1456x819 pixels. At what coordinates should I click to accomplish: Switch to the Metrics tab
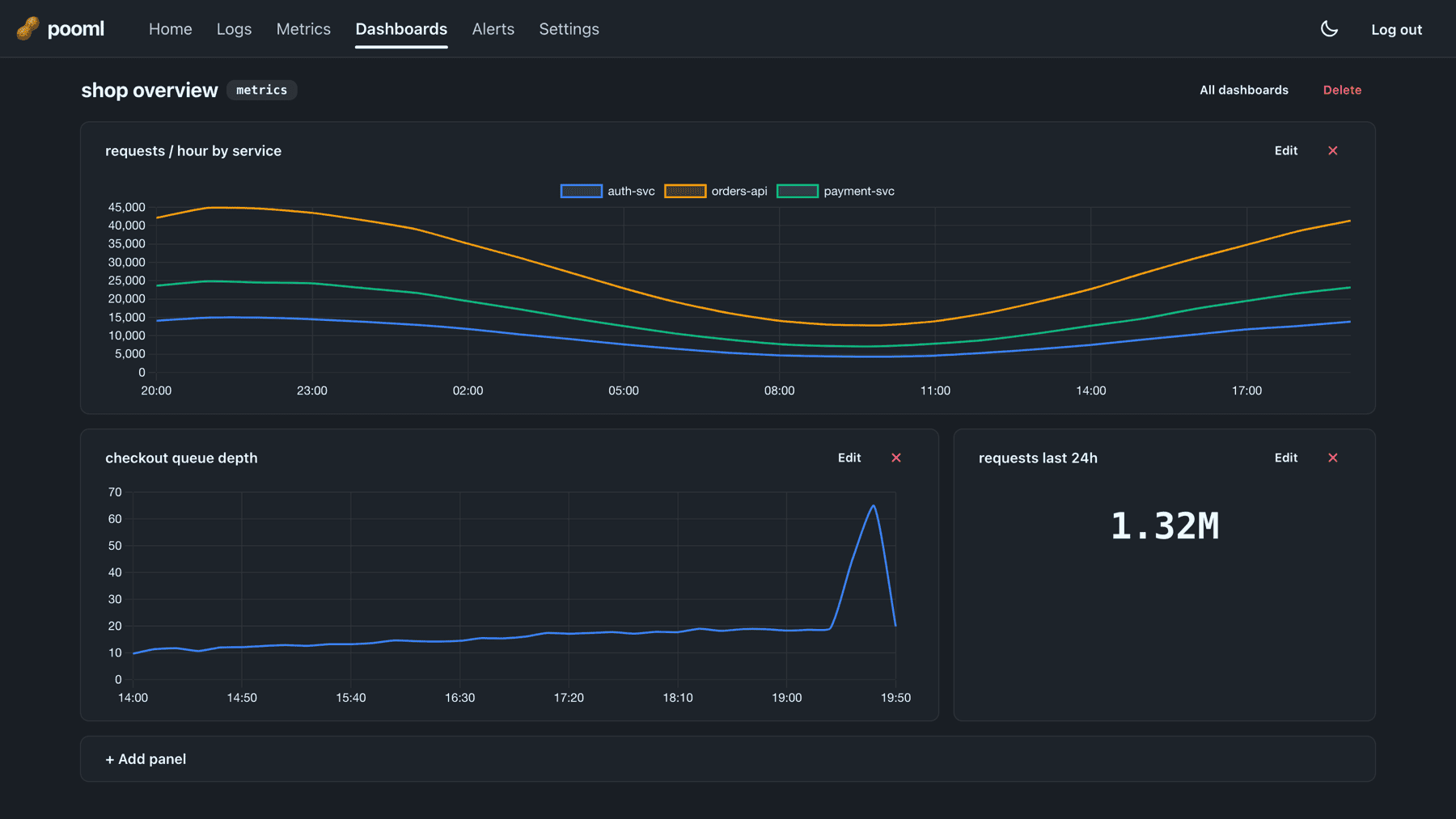click(303, 29)
